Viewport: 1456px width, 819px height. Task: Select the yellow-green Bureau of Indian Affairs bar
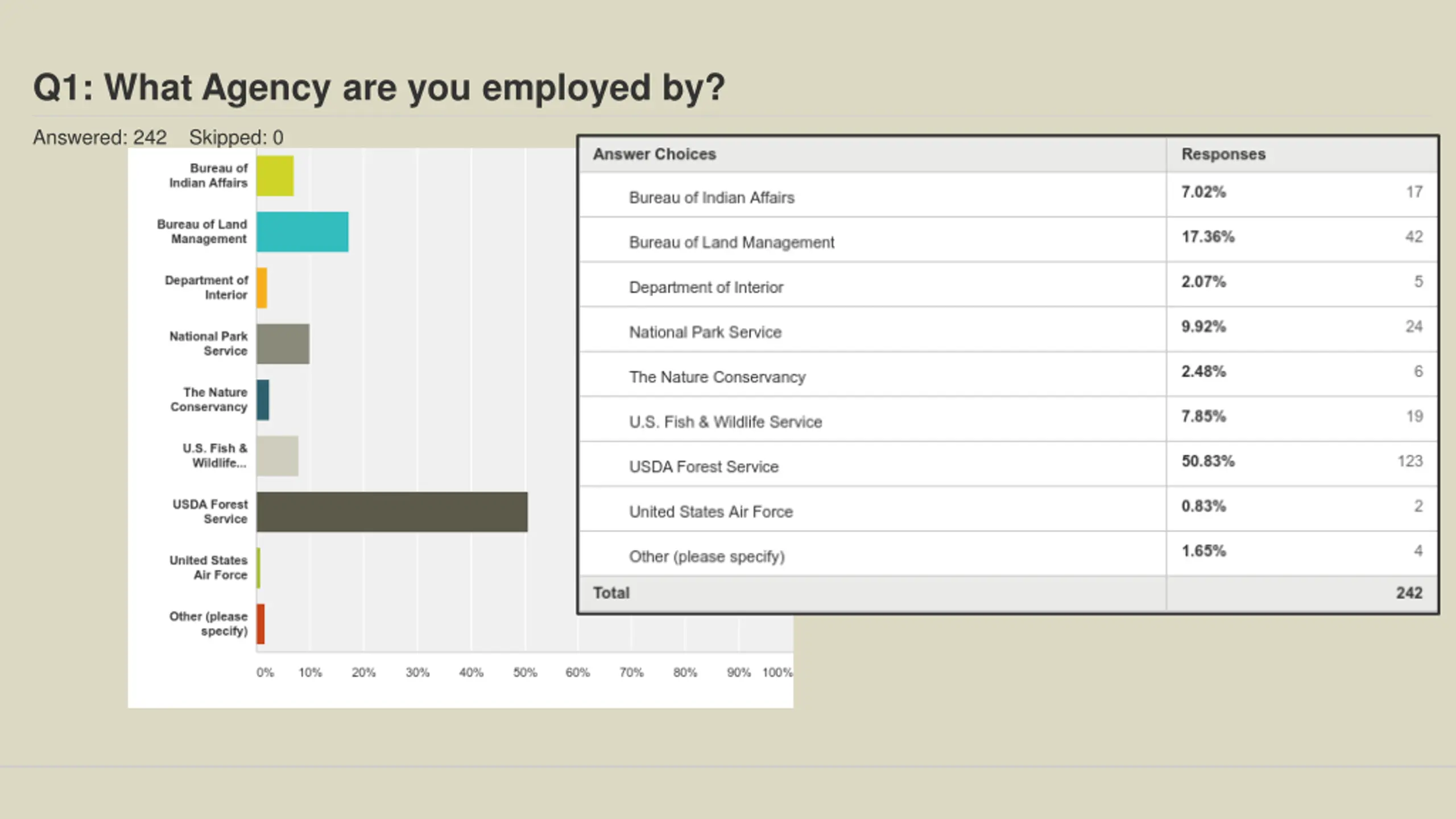[x=275, y=176]
